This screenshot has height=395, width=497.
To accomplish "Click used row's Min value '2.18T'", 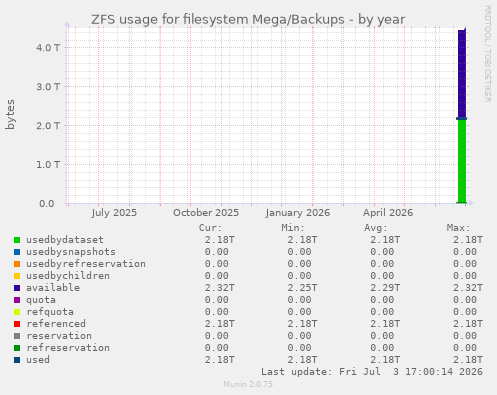I will coord(302,360).
